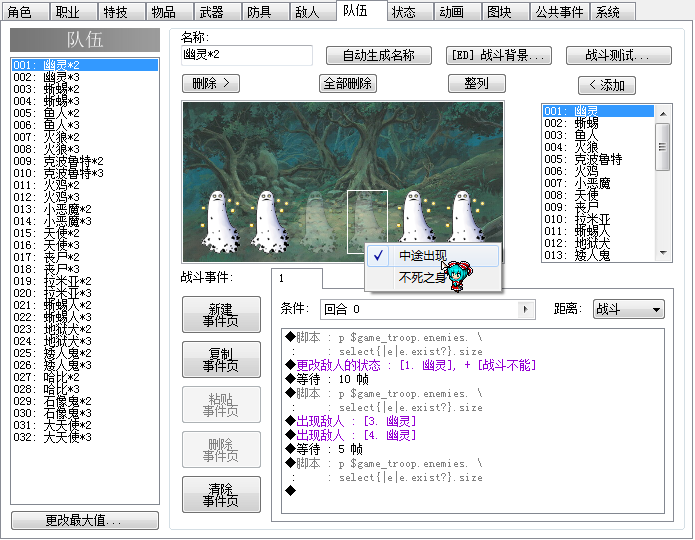Select enemy 012: 地狱犬 in enemy list
Viewport: 695px width, 540px height.
click(598, 243)
